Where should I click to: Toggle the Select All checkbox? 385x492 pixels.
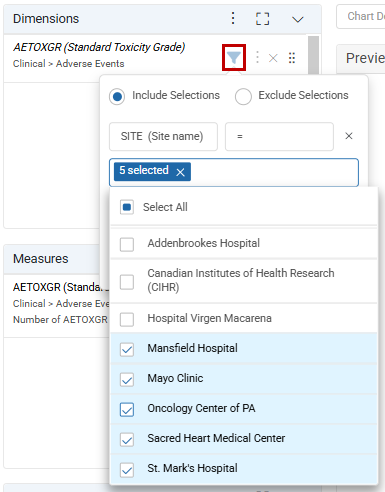coord(127,207)
